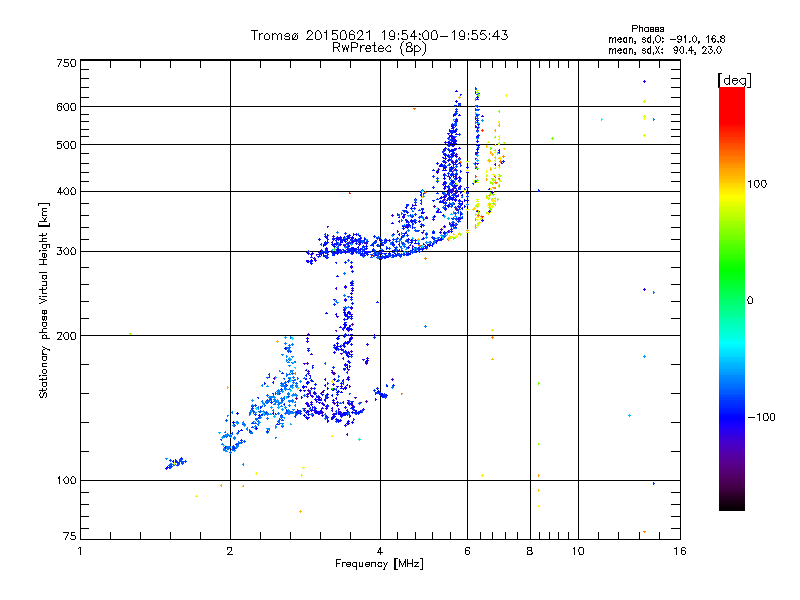Click the x-axis tick label '16'
The image size is (800, 600).
tap(680, 552)
